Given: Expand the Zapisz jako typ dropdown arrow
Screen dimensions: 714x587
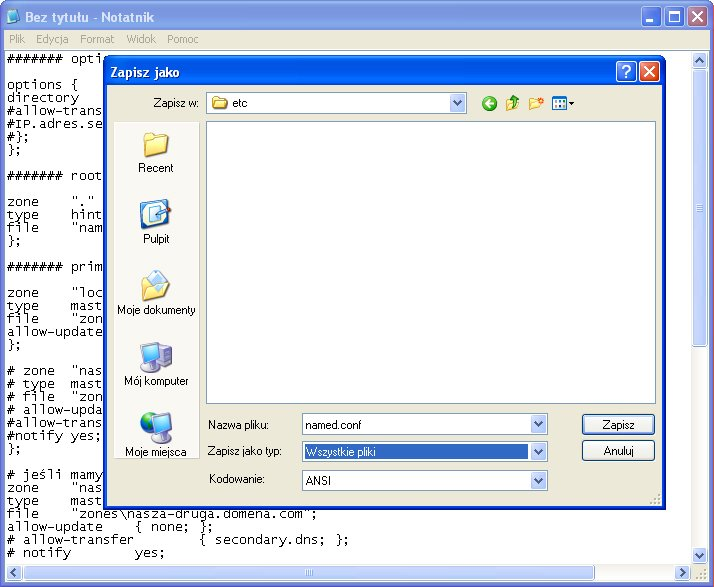Looking at the screenshot, I should click(x=538, y=451).
